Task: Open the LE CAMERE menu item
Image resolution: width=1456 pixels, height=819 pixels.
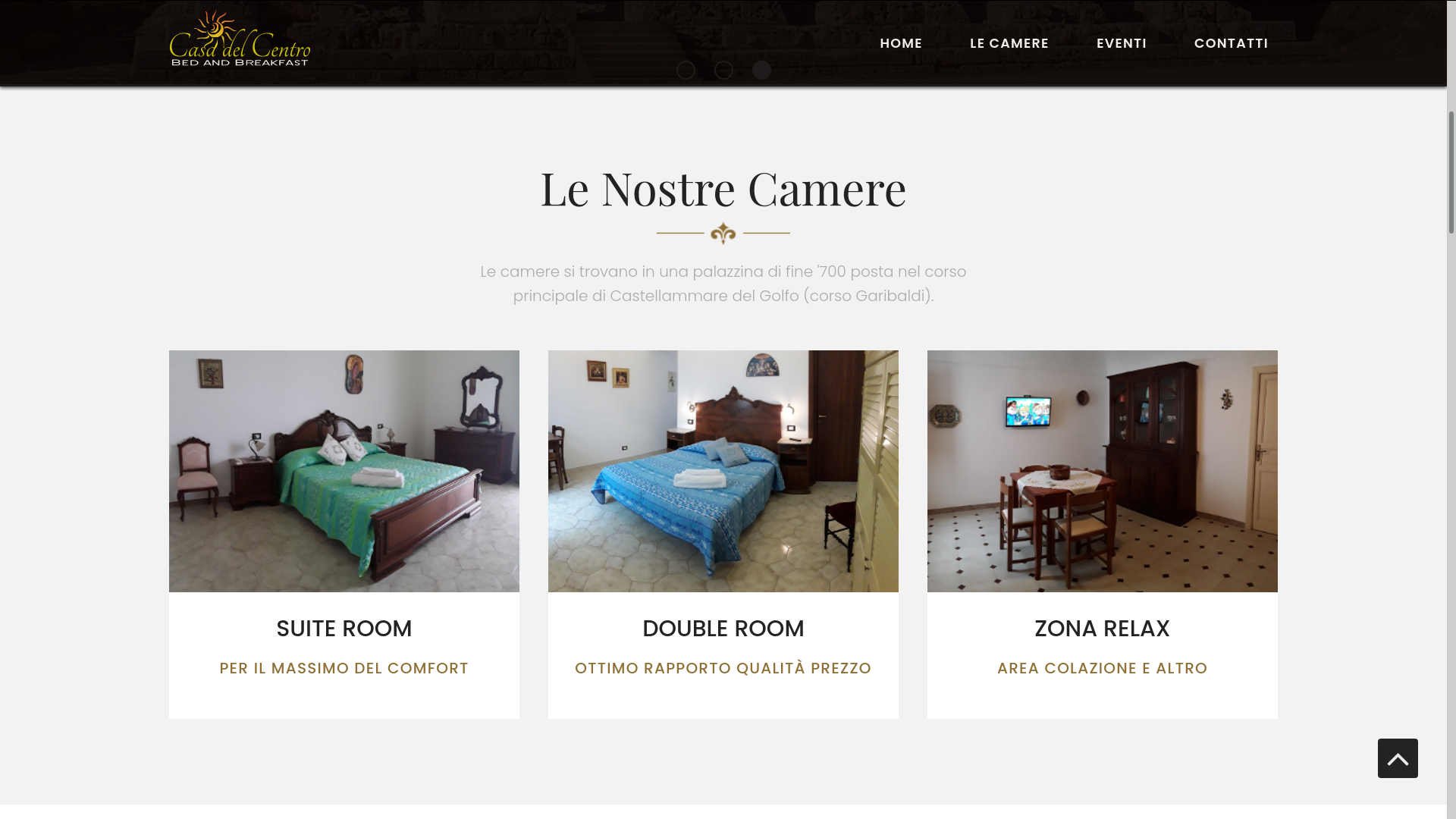Action: [1009, 43]
